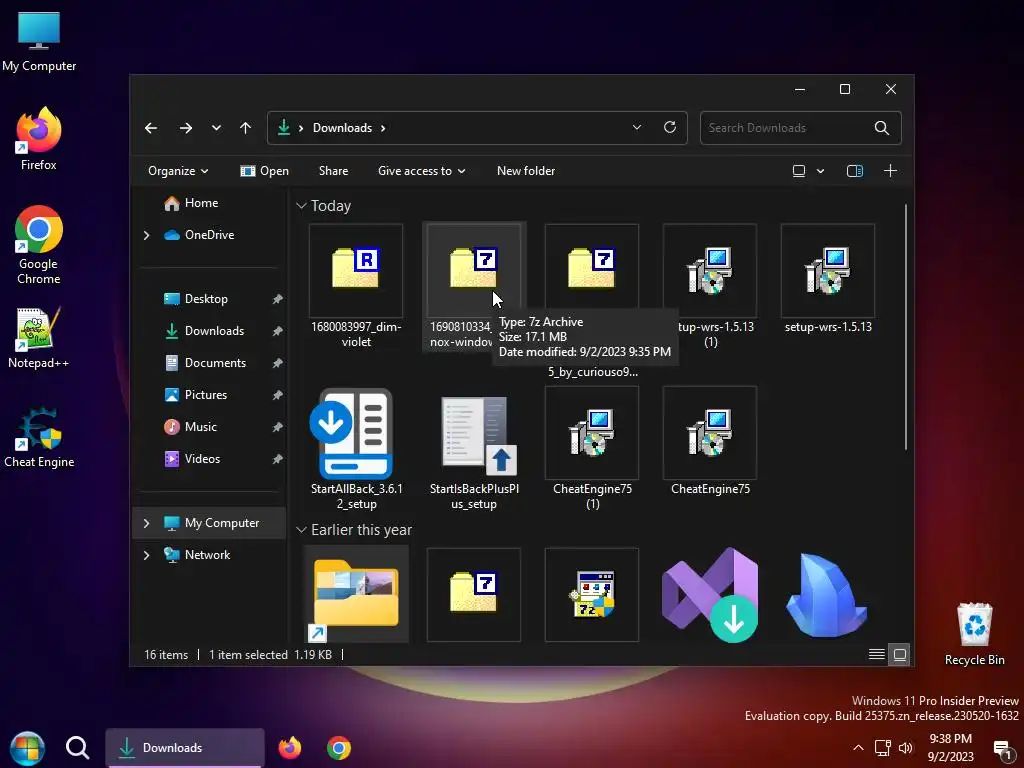
Task: Expand the My Computer tree node
Action: point(146,523)
